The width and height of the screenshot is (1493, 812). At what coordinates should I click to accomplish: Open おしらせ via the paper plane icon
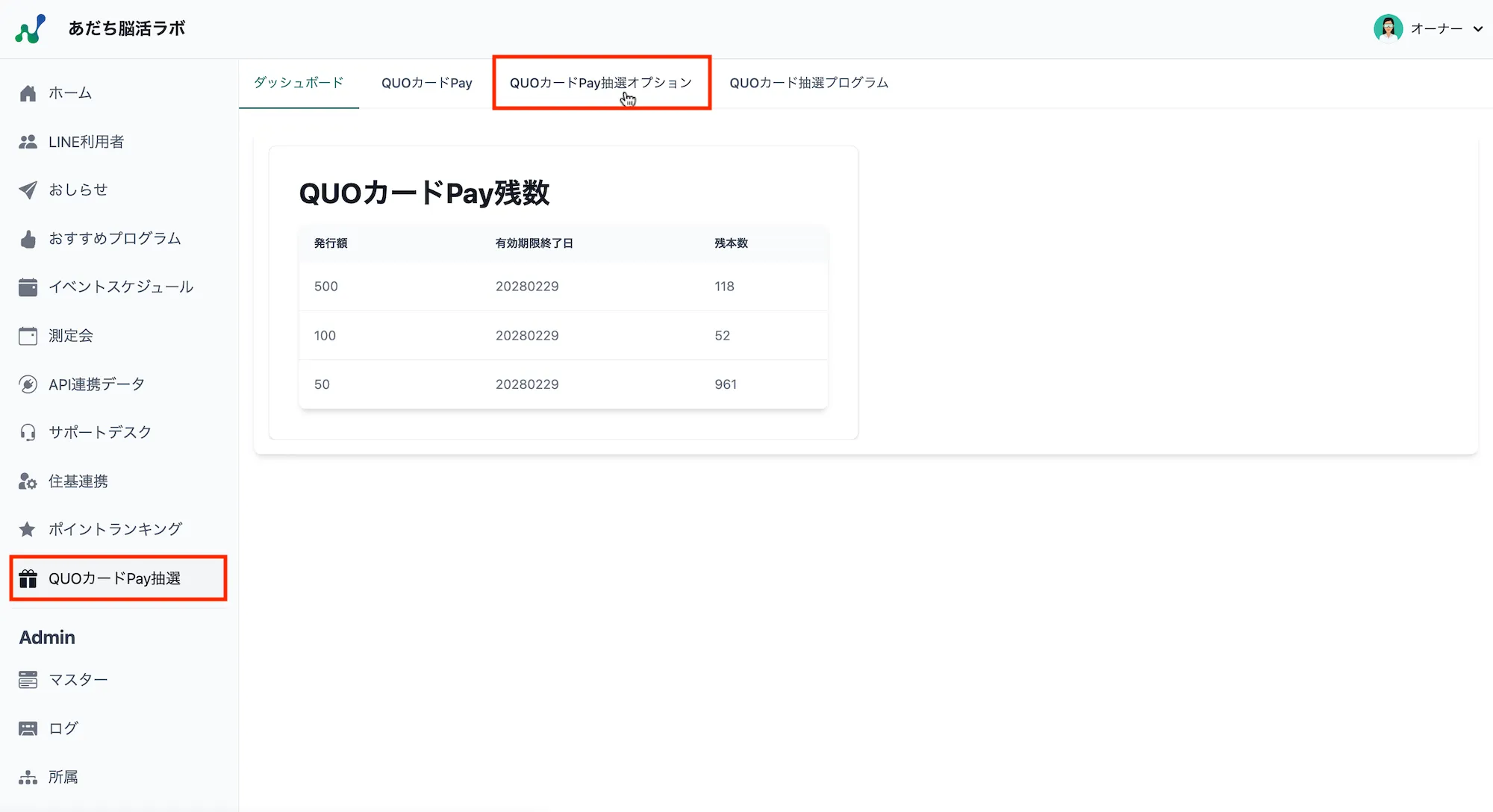coord(28,190)
